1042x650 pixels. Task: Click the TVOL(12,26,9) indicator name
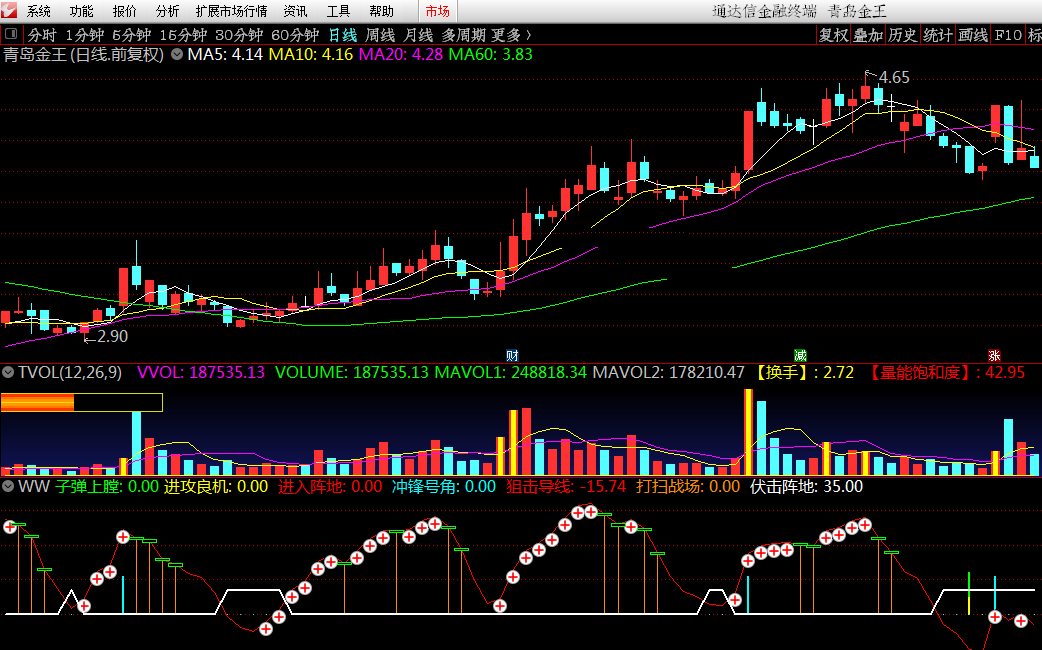point(70,372)
